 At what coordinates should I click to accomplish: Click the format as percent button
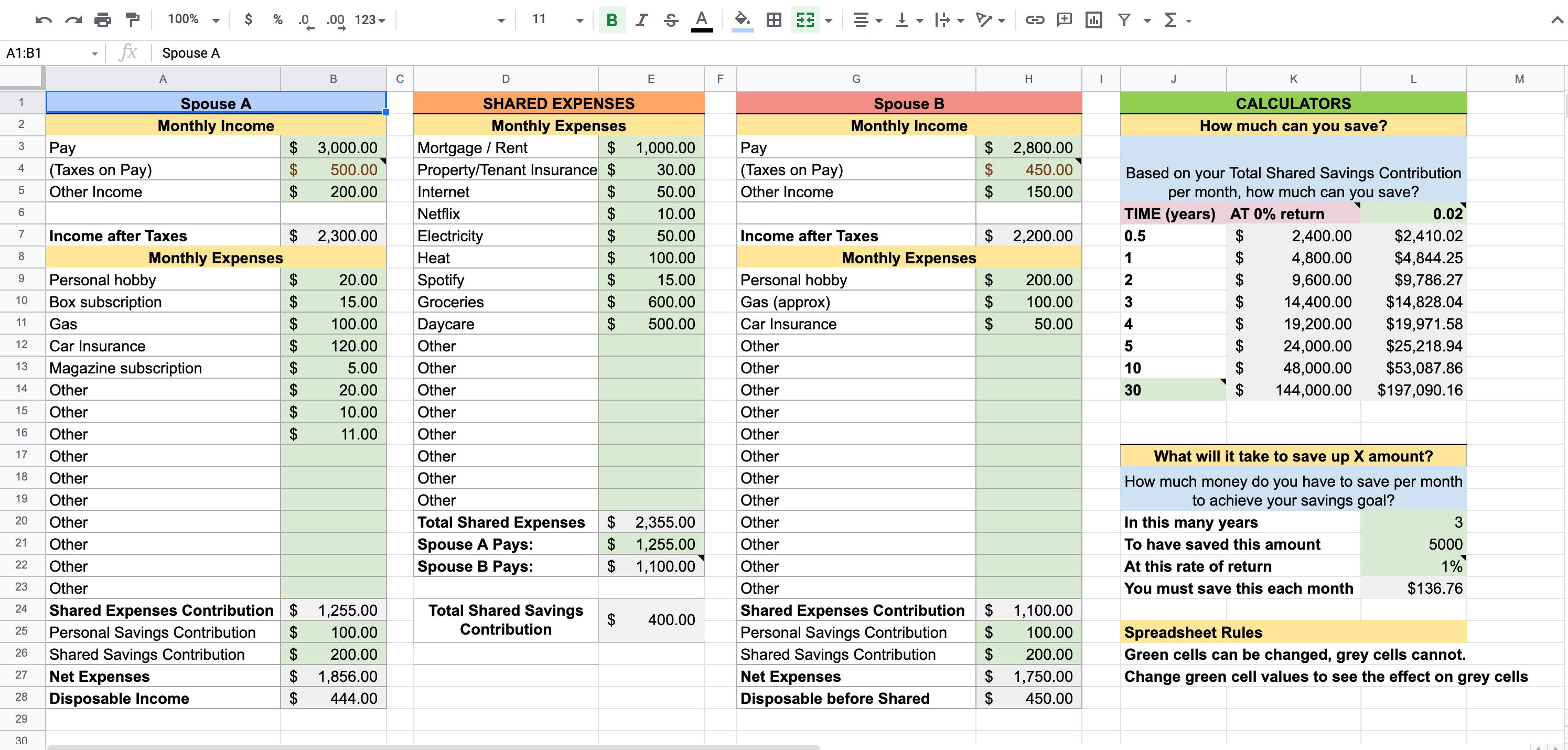pos(277,19)
